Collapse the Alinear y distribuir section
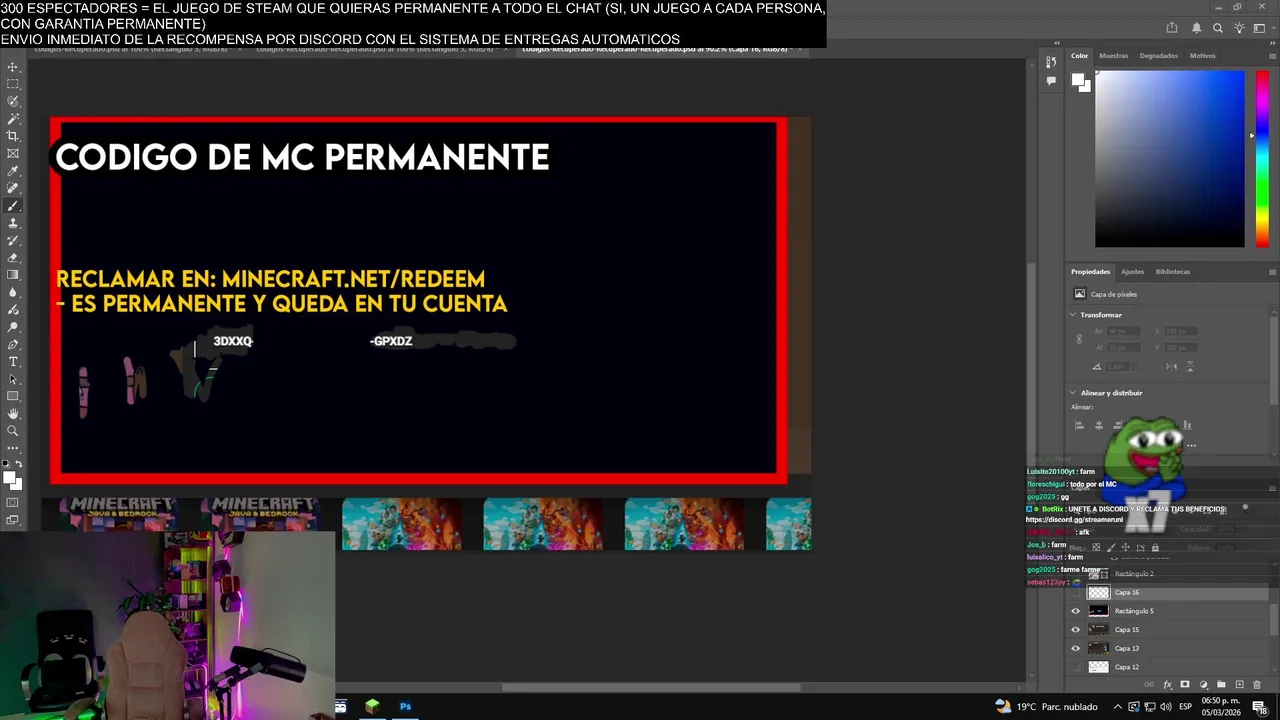This screenshot has height=720, width=1280. click(1073, 393)
